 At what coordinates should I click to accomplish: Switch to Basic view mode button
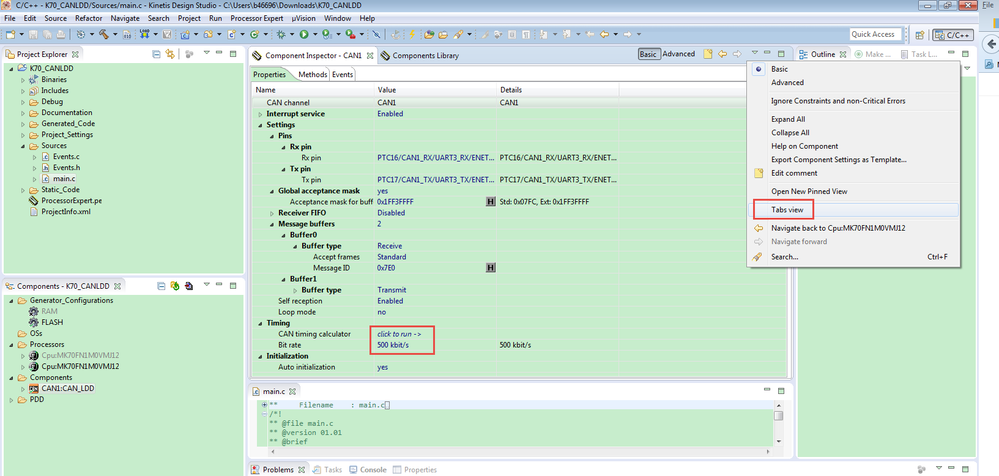[648, 54]
